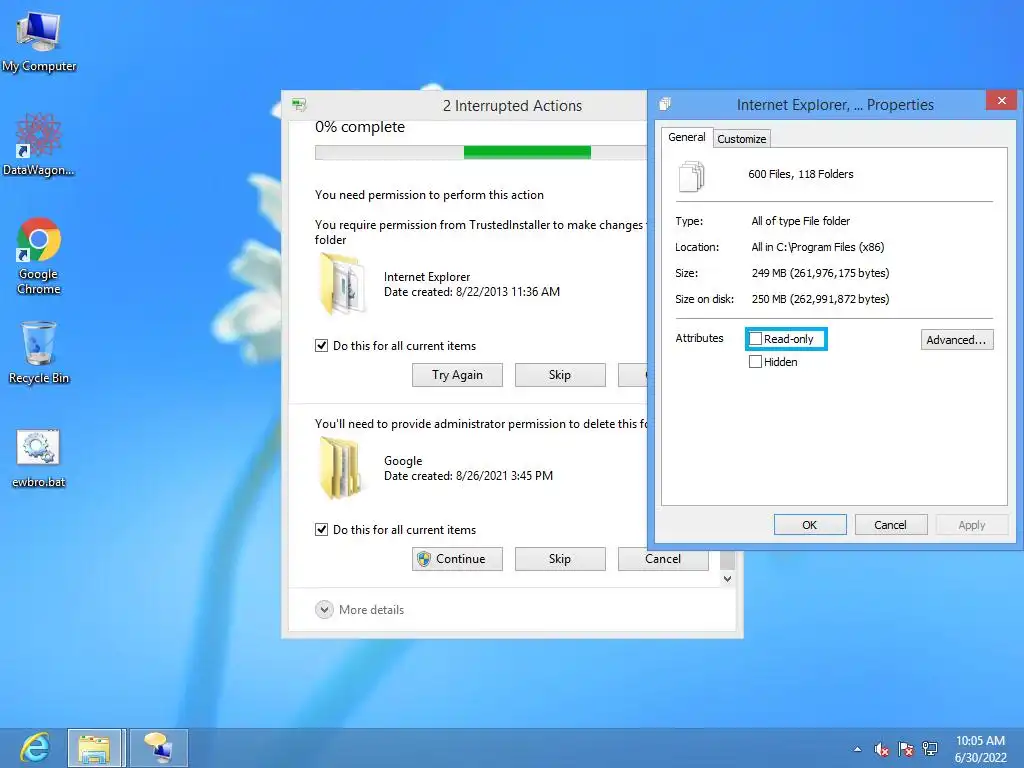
Task: Click 'All of type File folder' value
Action: tap(801, 221)
